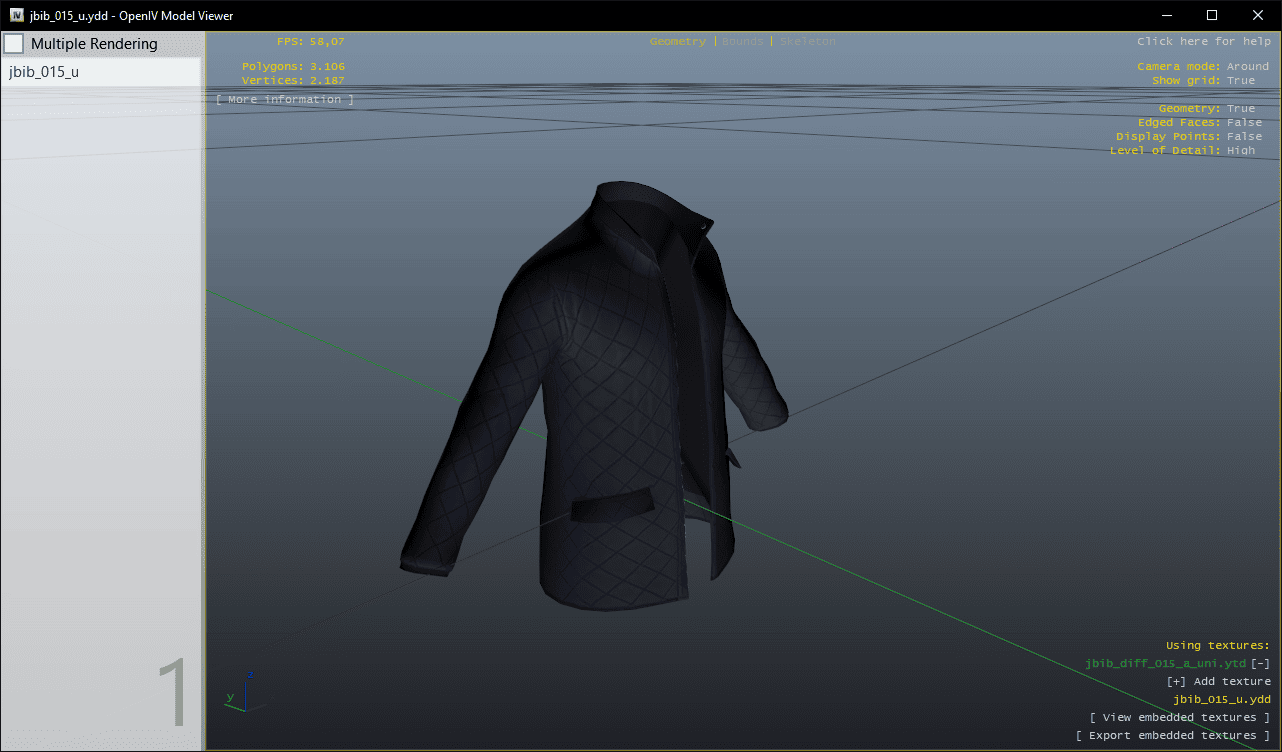The height and width of the screenshot is (752, 1282).
Task: Toggle the Geometry True setting
Action: coord(1240,109)
